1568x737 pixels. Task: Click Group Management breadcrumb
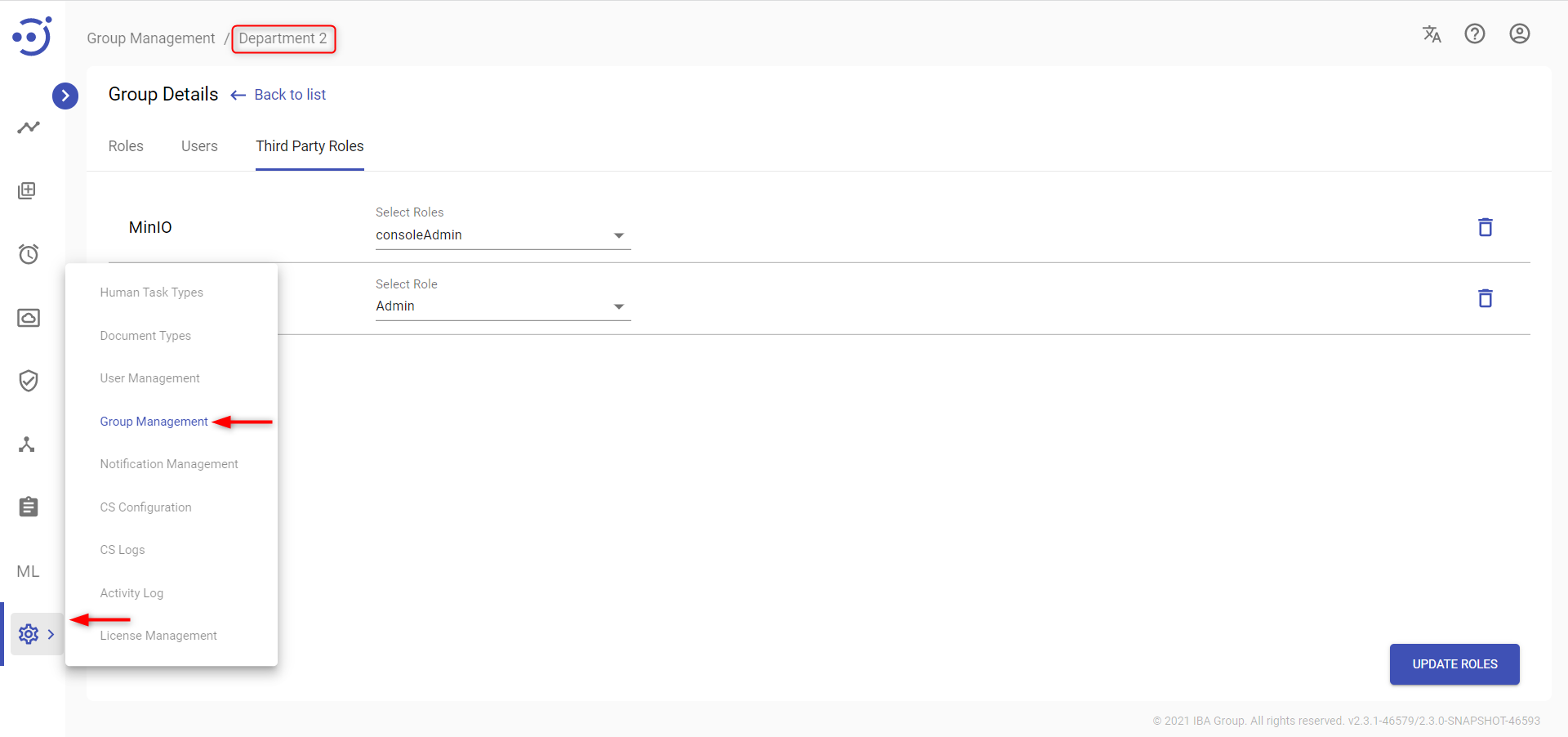point(151,38)
